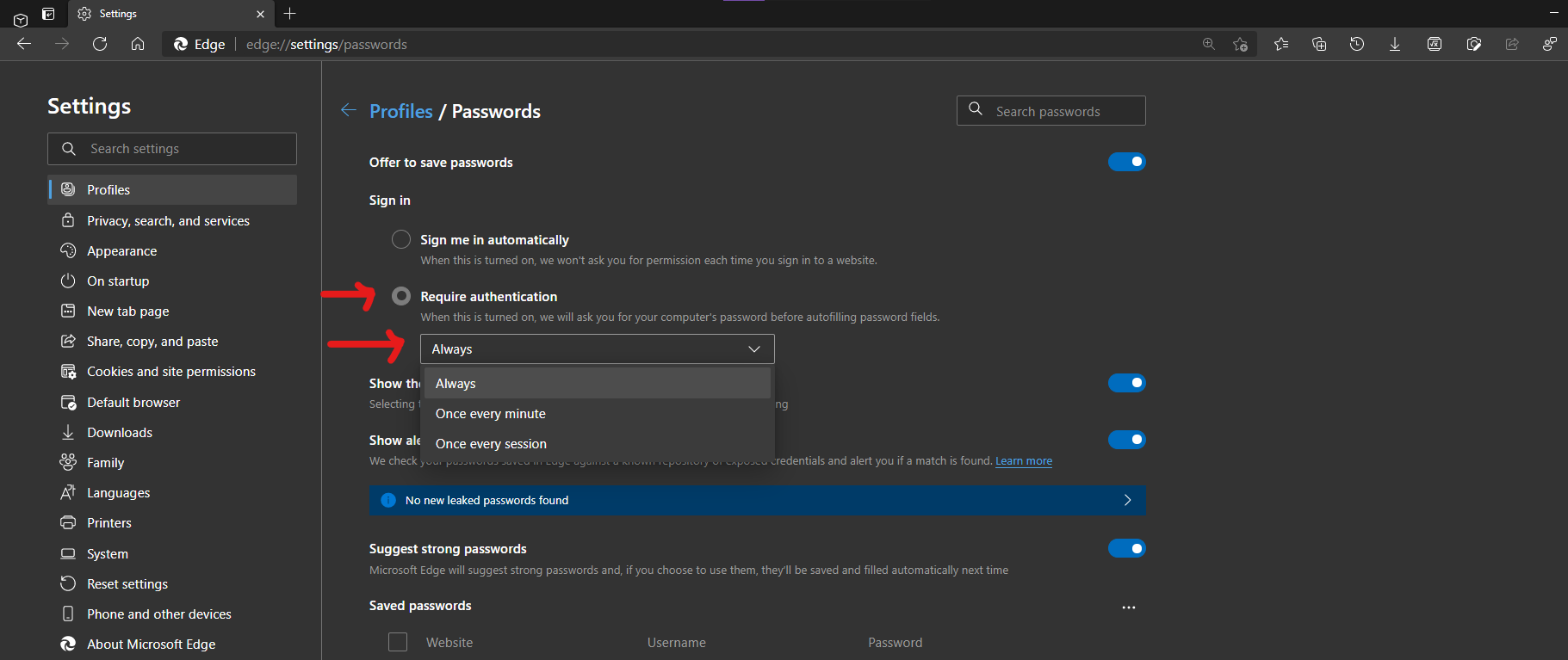The image size is (1568, 660).
Task: Open browsing History from the toolbar
Action: 1357,44
